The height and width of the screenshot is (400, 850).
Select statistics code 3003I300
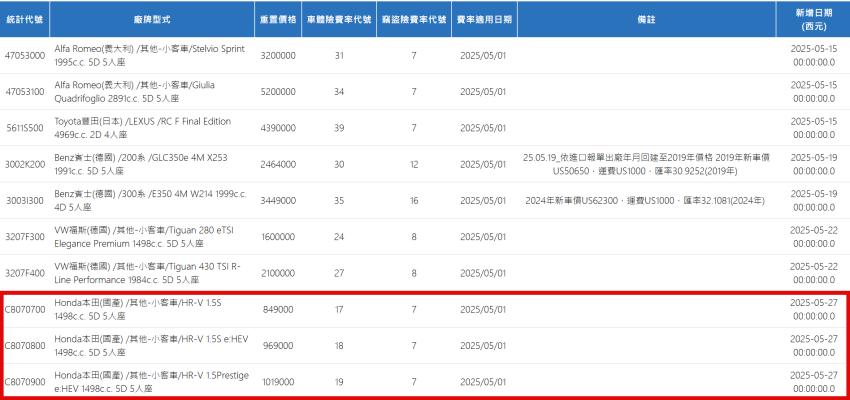pos(25,201)
